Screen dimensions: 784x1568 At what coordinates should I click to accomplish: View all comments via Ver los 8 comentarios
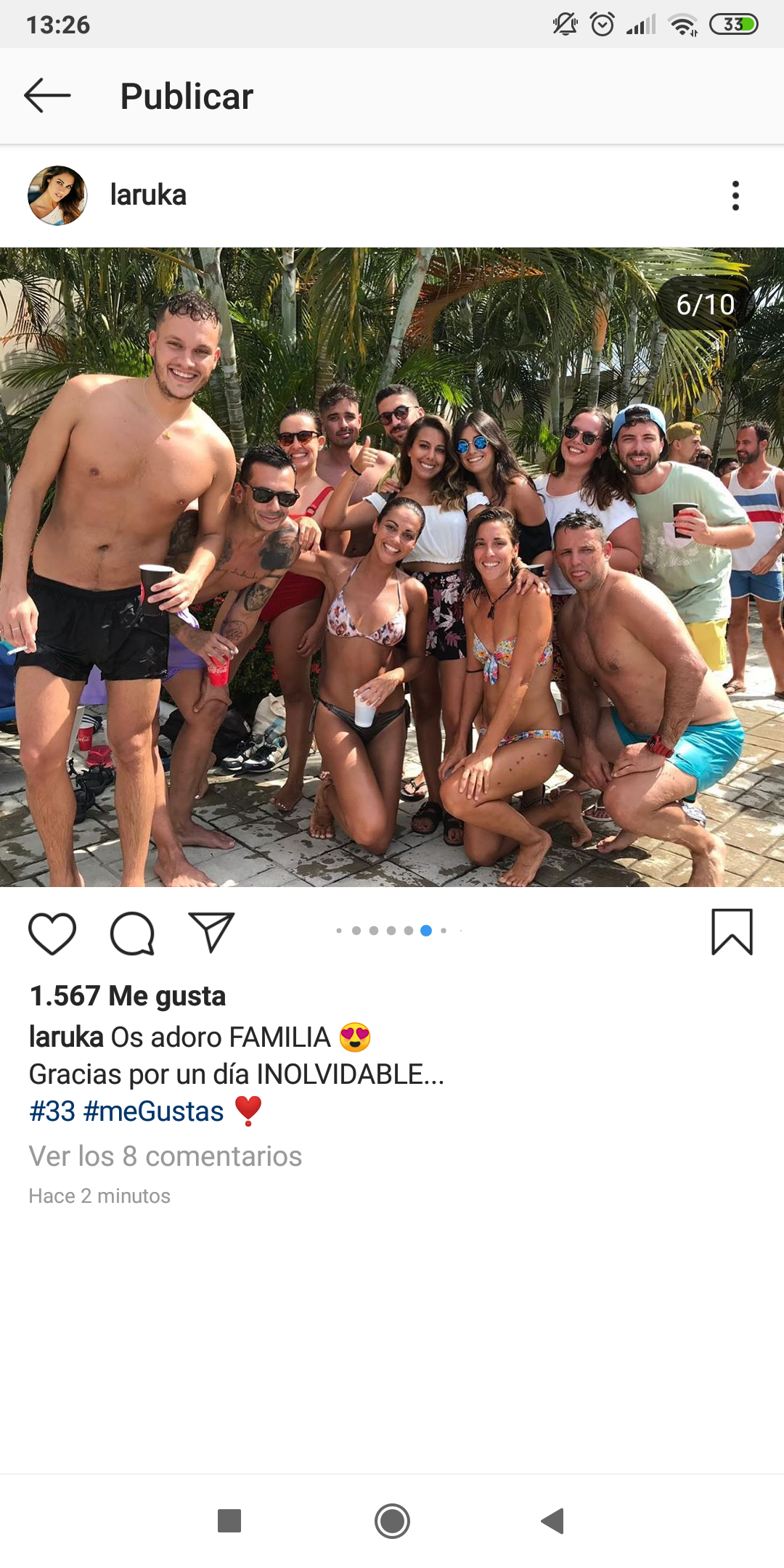click(166, 1156)
